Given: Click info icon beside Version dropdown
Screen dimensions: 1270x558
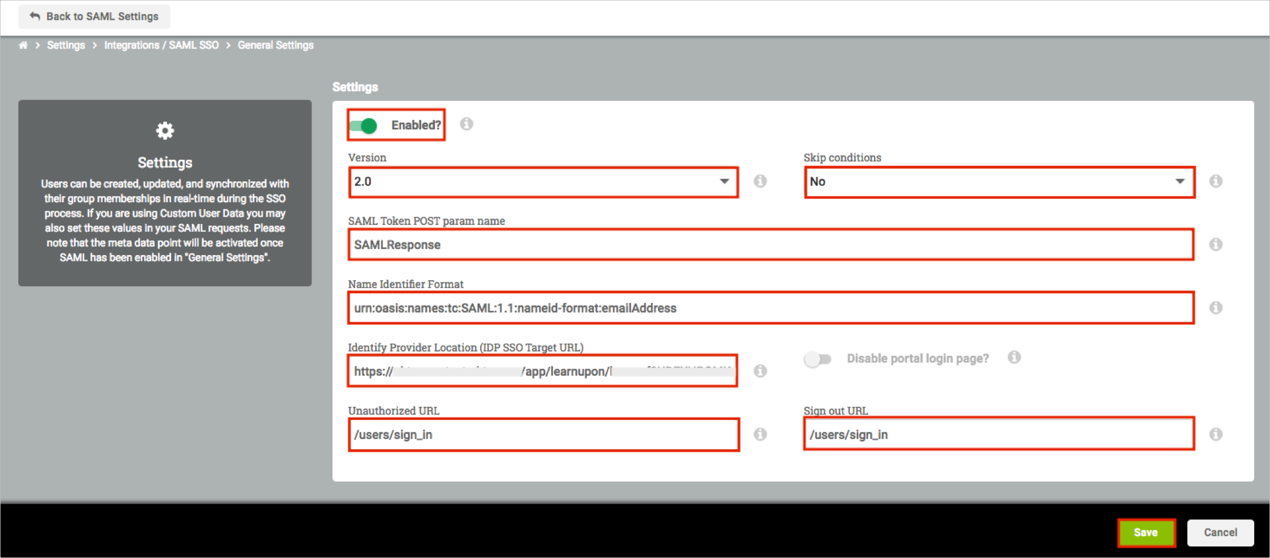Looking at the screenshot, I should pyautogui.click(x=760, y=181).
